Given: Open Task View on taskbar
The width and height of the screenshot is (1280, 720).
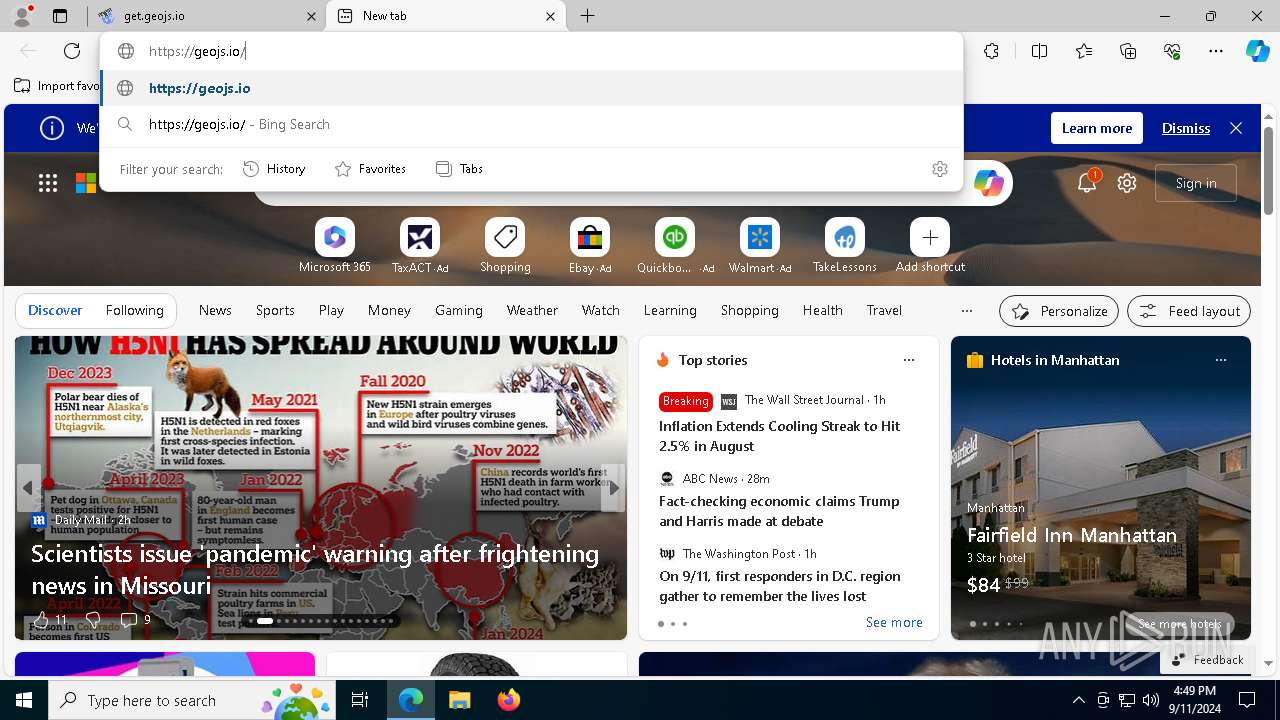Looking at the screenshot, I should tap(360, 701).
